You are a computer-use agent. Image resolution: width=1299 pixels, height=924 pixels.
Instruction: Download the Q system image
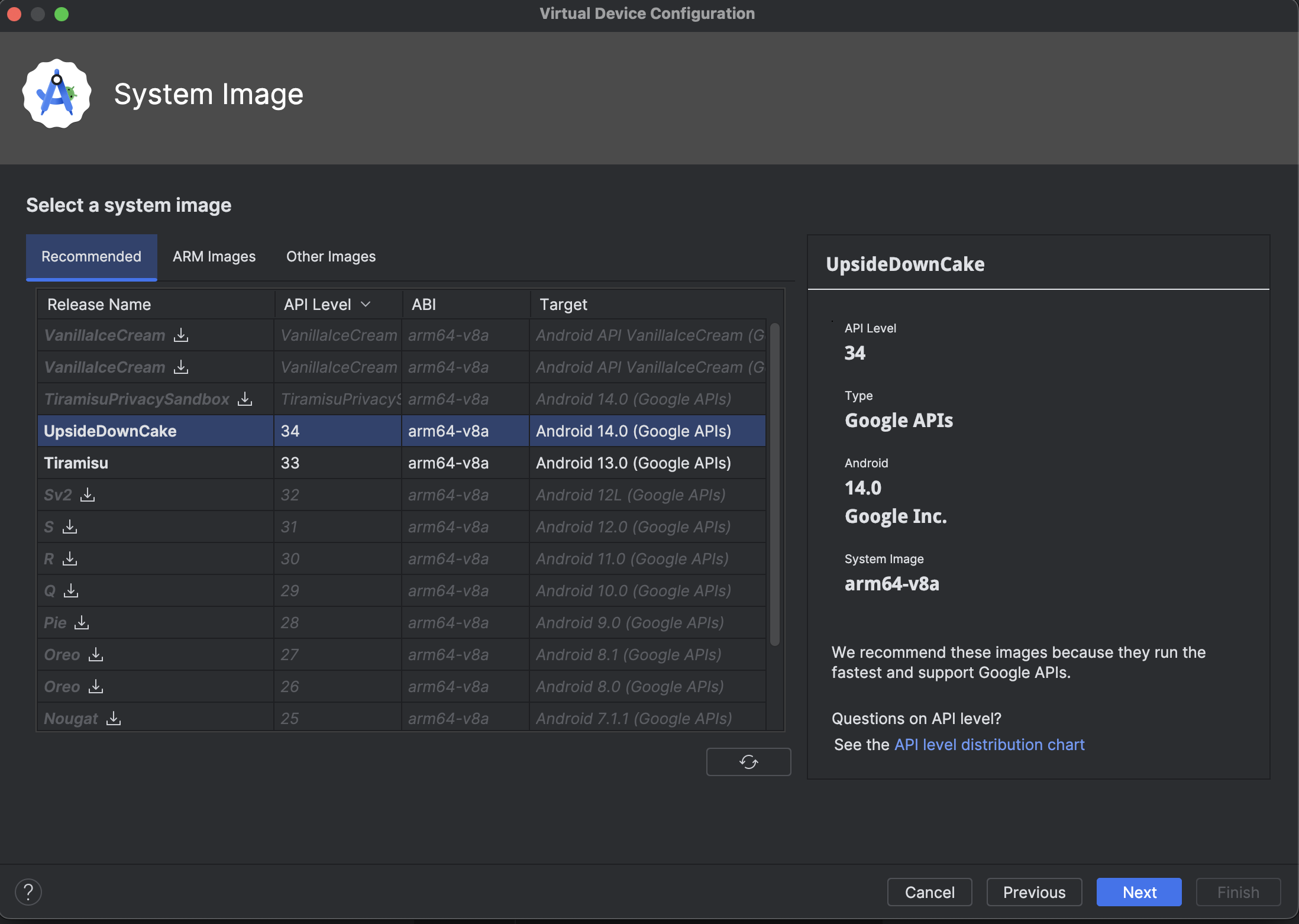[71, 591]
